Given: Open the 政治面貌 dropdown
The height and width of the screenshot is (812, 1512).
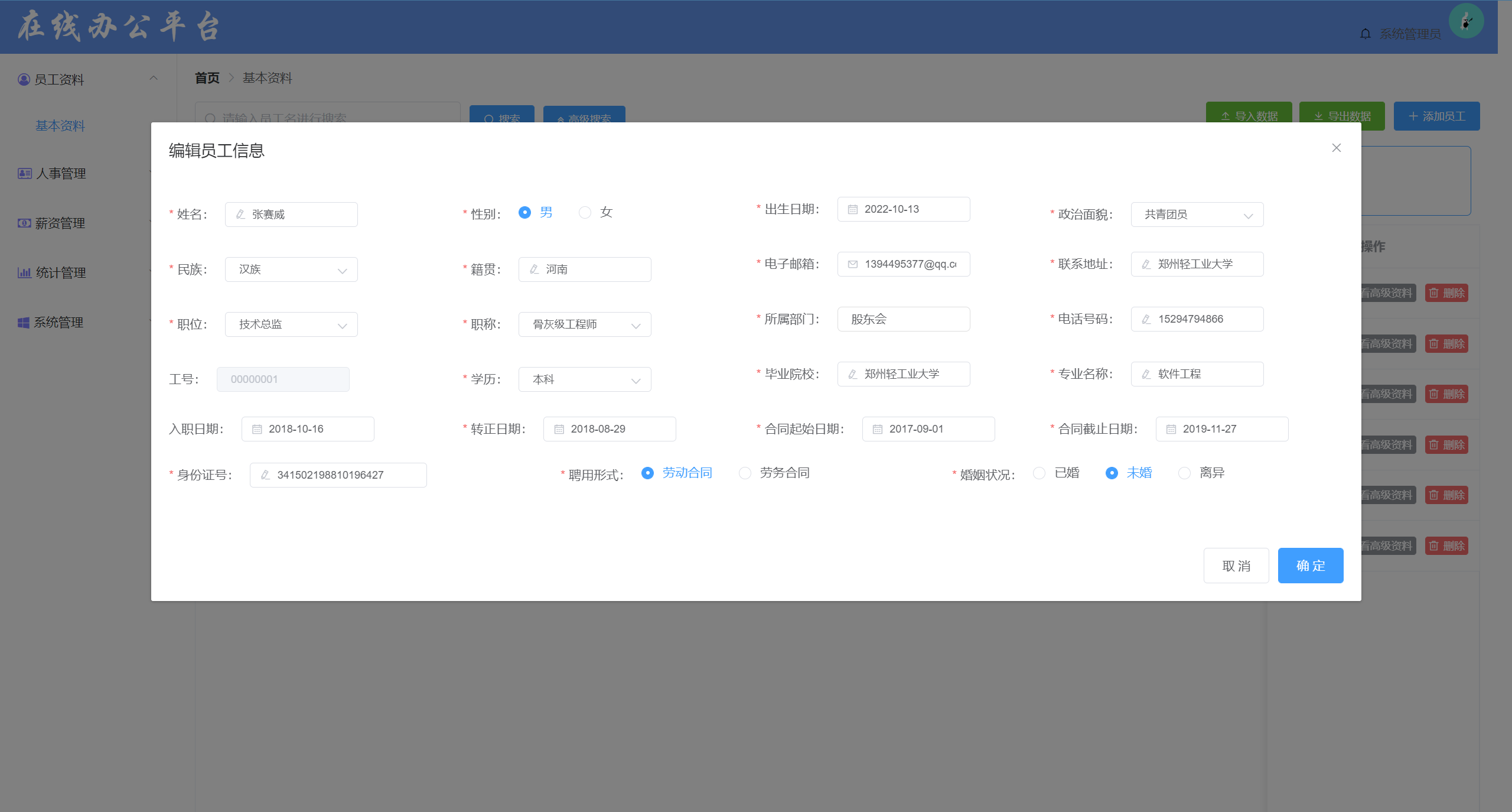Looking at the screenshot, I should click(x=1197, y=215).
